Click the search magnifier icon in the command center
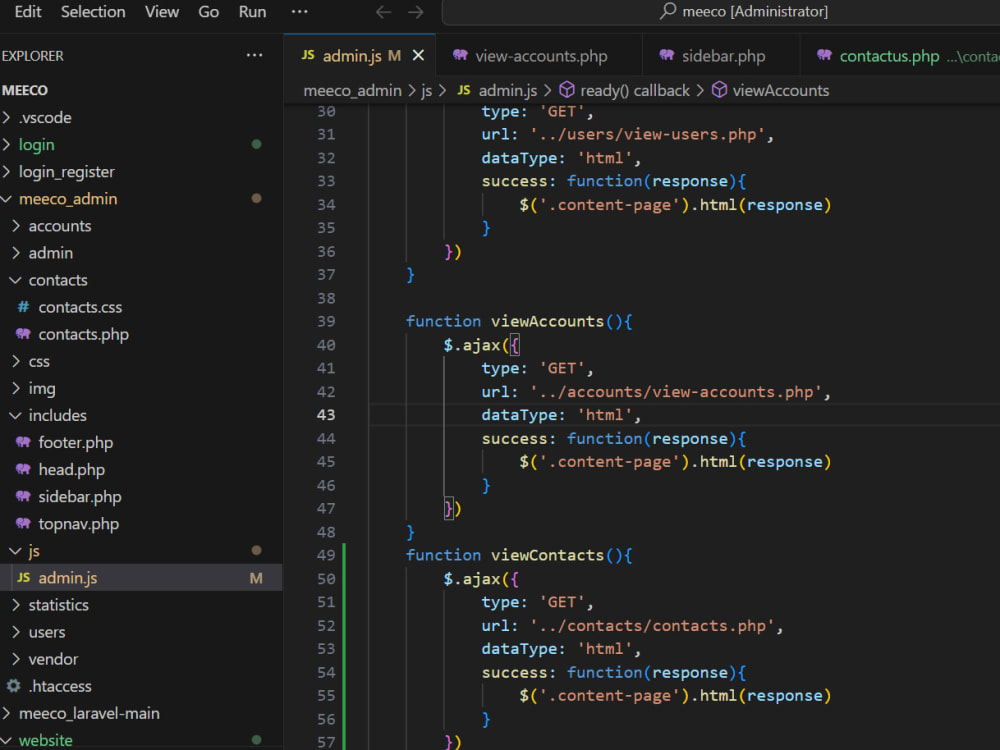Image resolution: width=1000 pixels, height=750 pixels. (x=668, y=11)
